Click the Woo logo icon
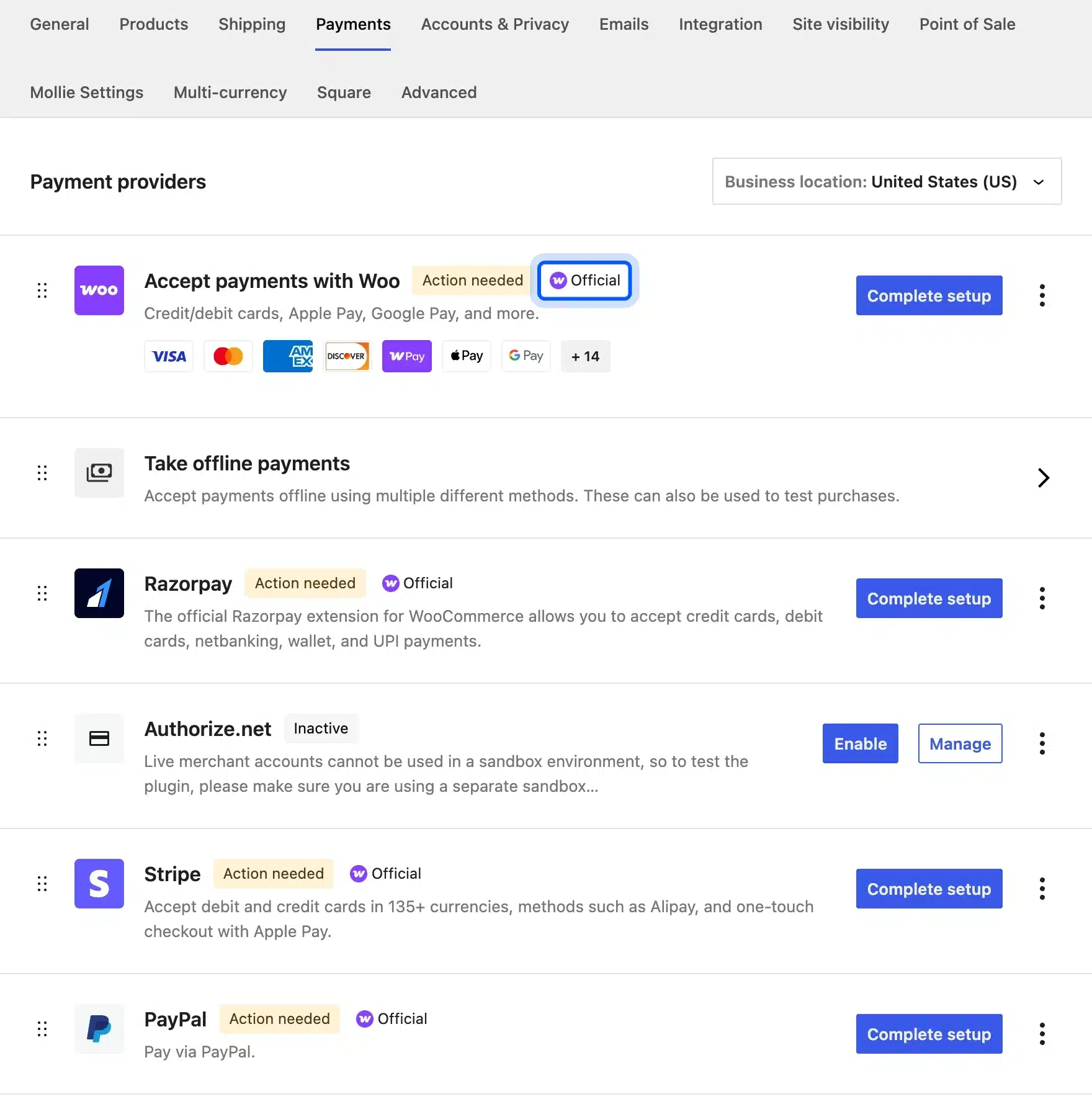 pos(99,290)
